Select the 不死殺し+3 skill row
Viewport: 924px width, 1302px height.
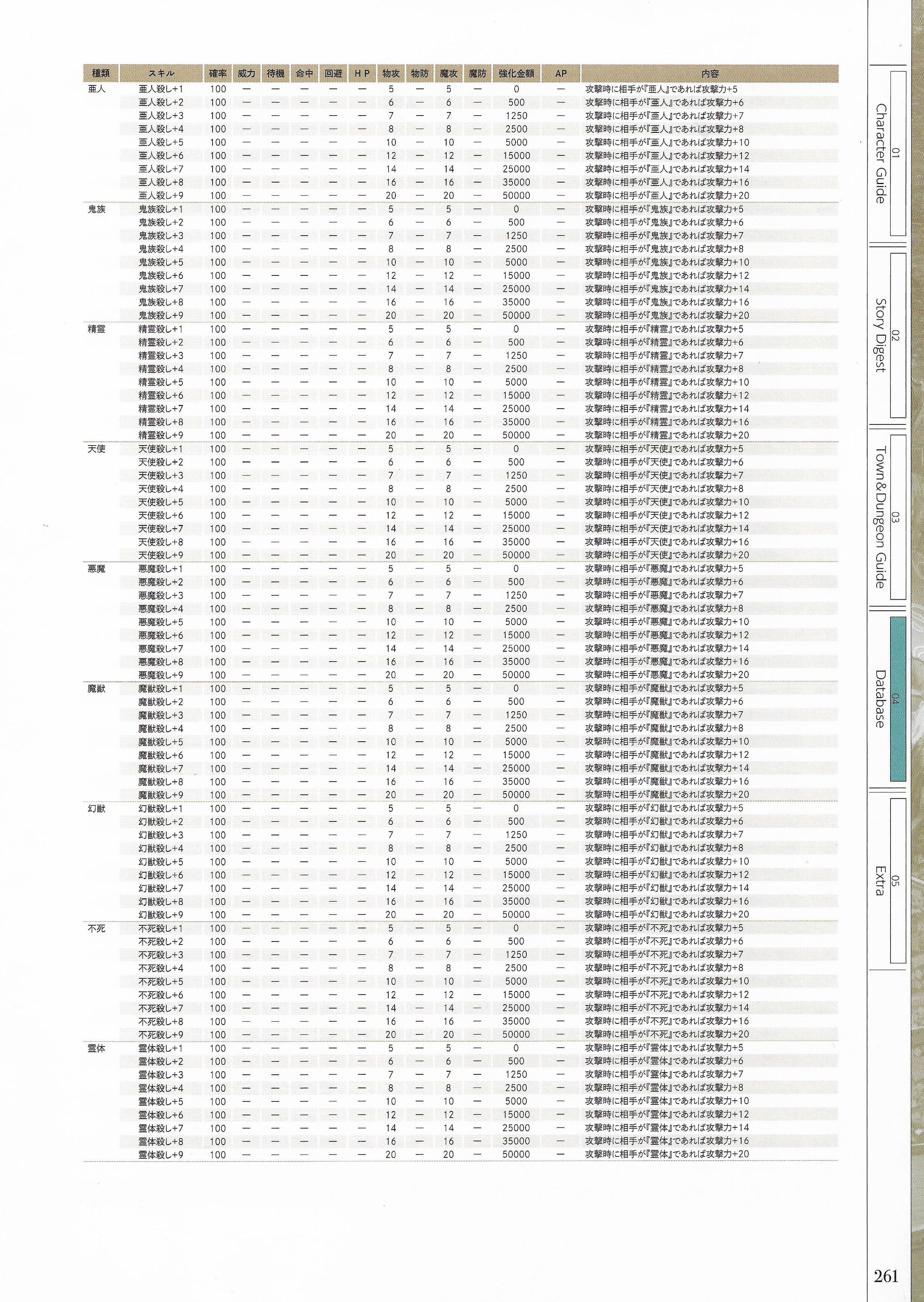tap(461, 955)
